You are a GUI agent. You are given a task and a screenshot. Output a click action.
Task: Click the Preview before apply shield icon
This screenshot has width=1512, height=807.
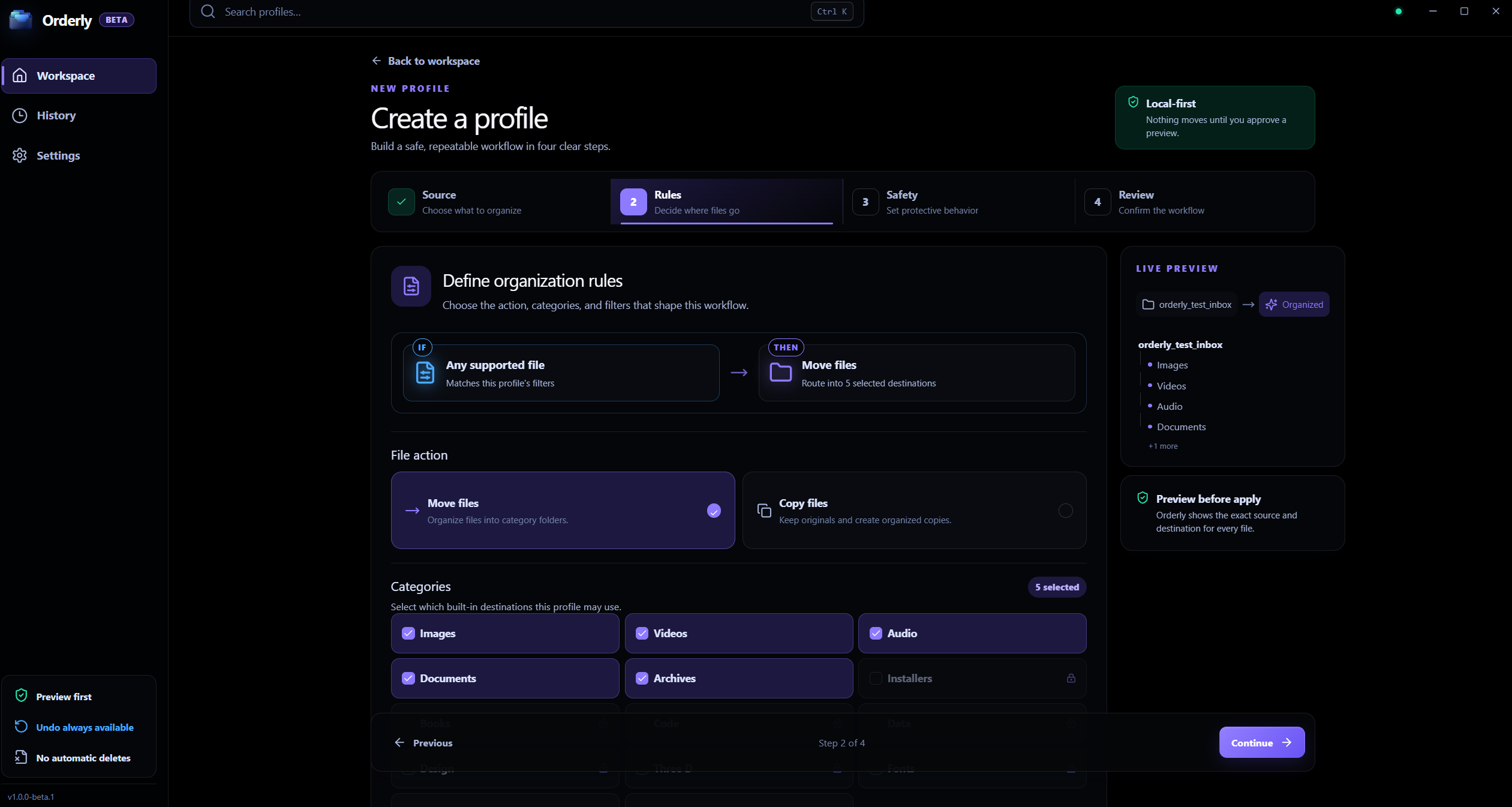point(1143,498)
